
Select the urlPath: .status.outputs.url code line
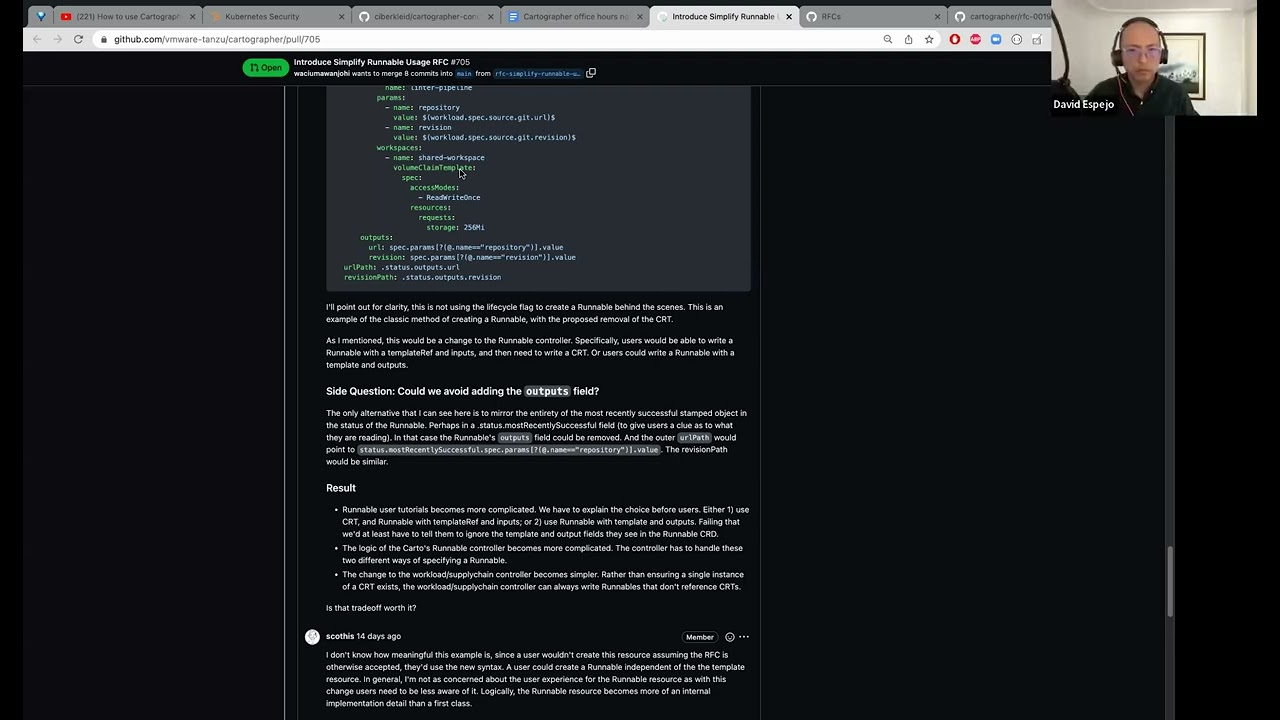(402, 267)
